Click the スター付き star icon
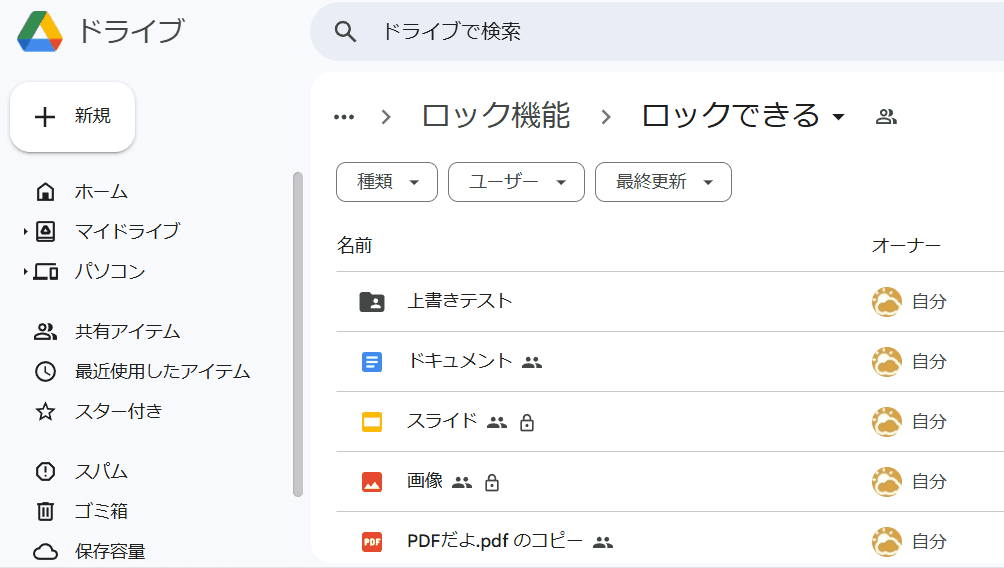 coord(45,411)
